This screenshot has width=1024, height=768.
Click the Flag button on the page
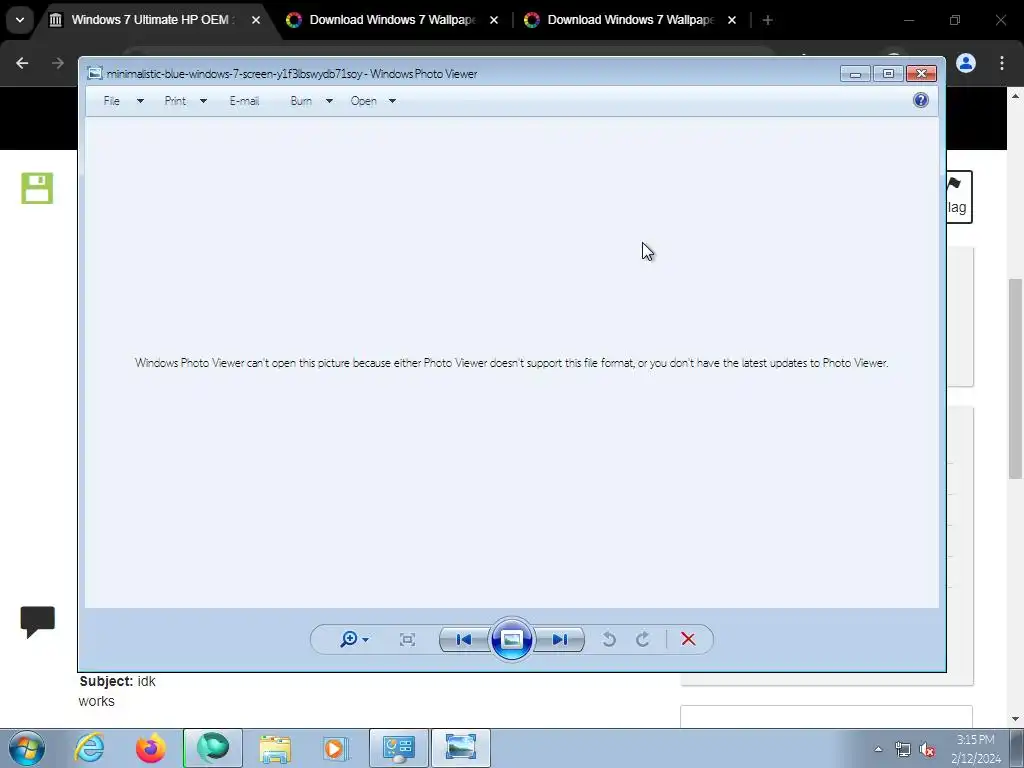959,197
